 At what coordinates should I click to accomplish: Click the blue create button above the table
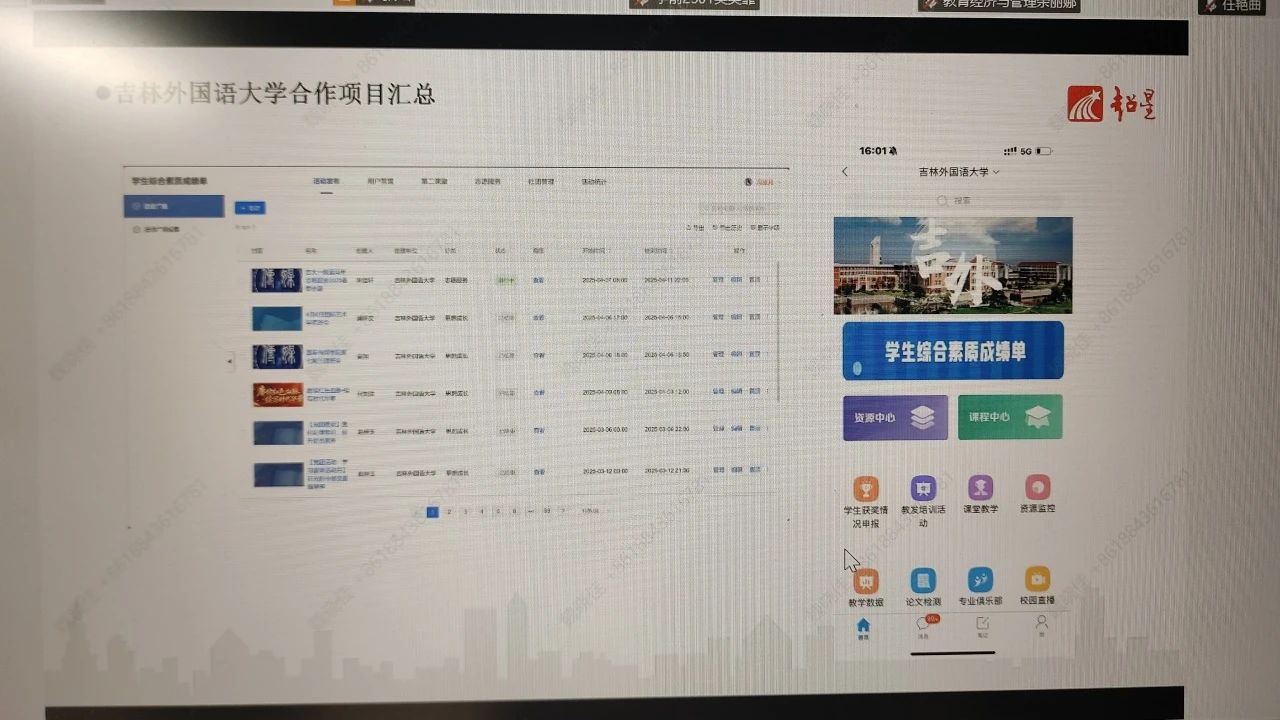pyautogui.click(x=250, y=208)
